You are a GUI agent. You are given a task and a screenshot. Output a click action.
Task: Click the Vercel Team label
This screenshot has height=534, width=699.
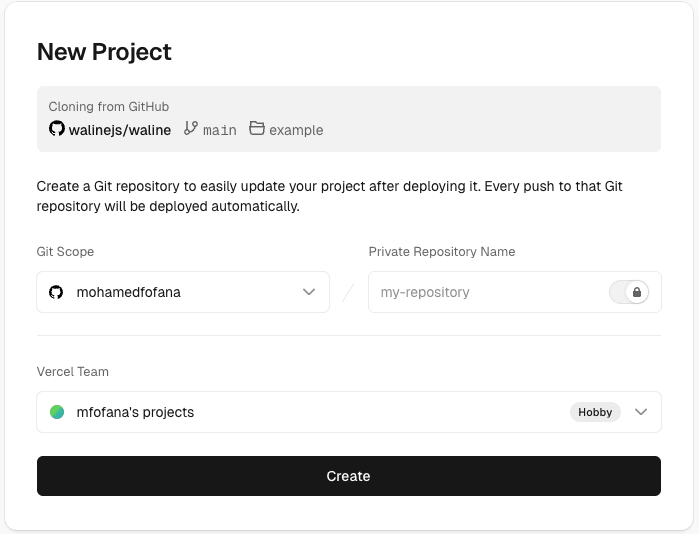(x=72, y=372)
